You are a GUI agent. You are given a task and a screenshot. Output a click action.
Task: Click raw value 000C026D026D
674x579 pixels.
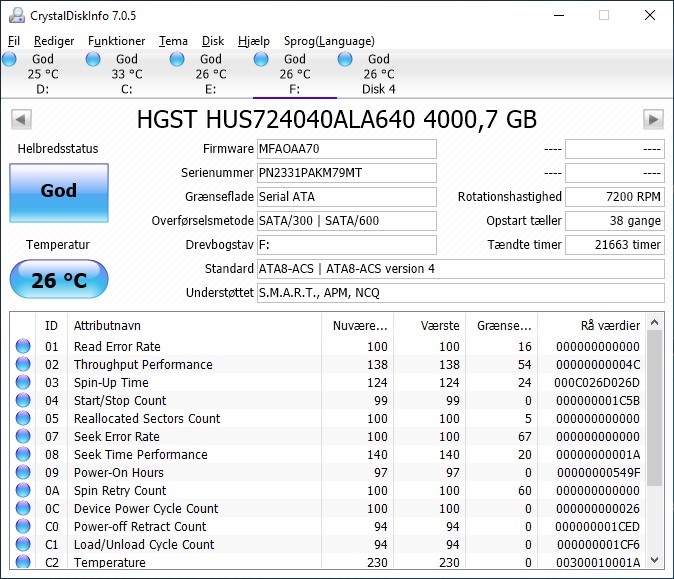click(597, 383)
